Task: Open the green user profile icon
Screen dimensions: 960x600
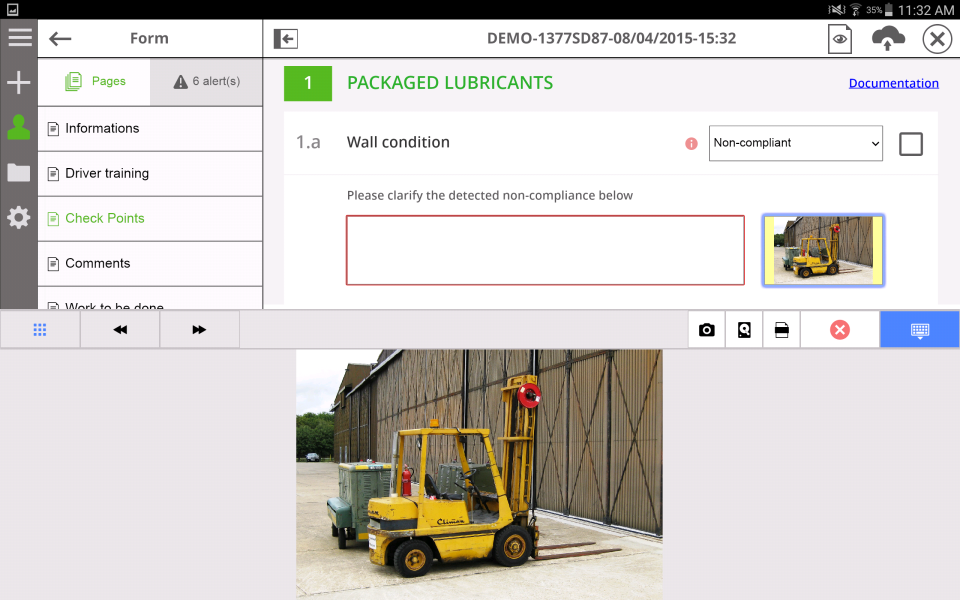Action: [19, 128]
